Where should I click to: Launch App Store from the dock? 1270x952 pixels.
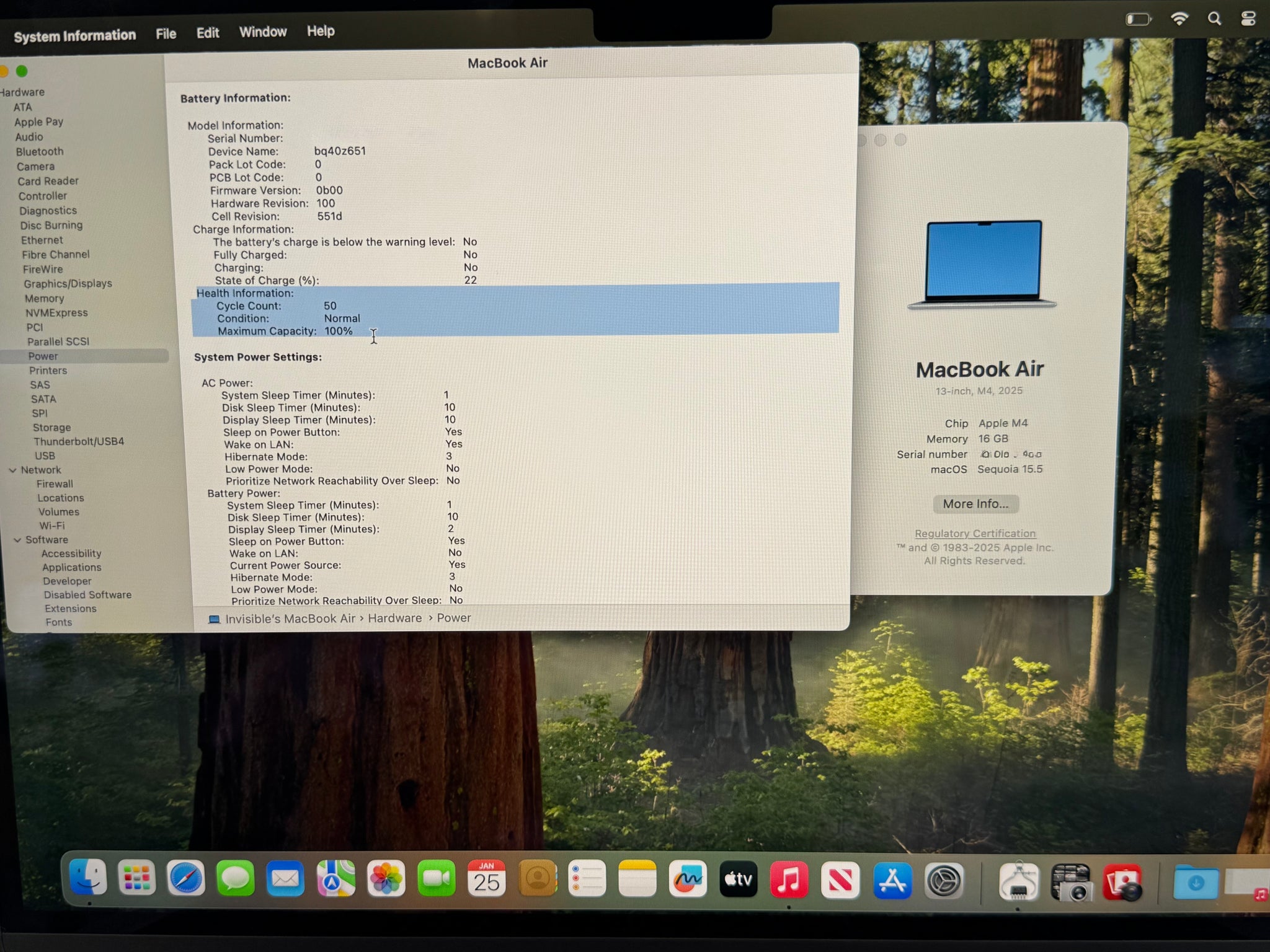click(x=892, y=880)
